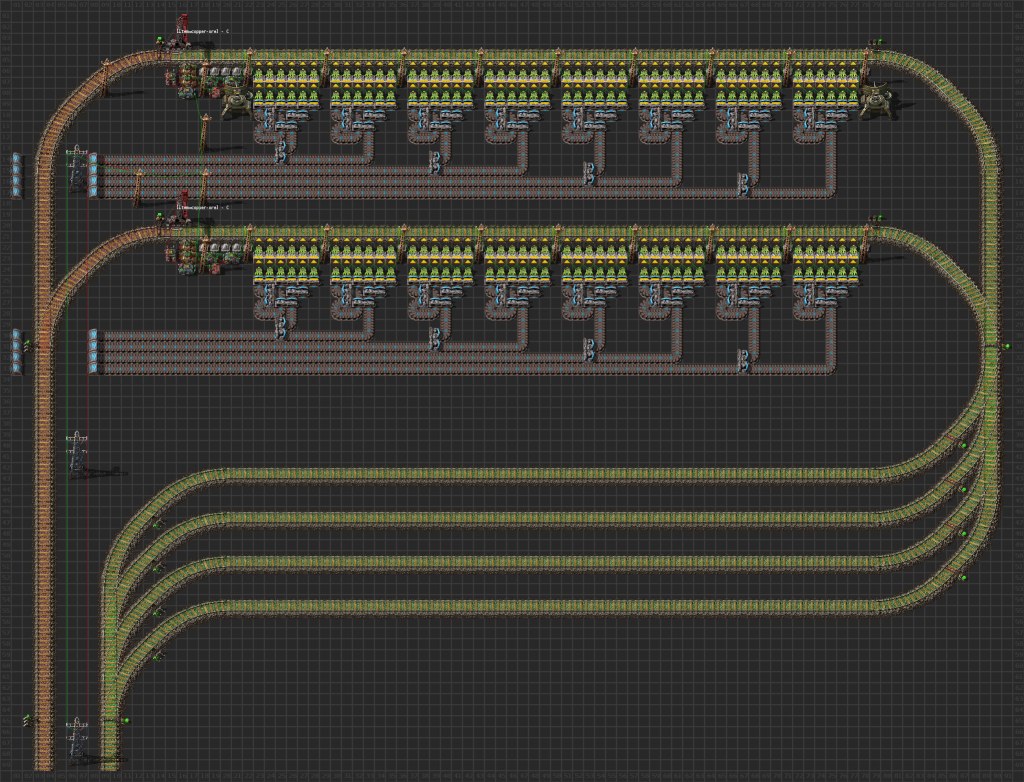Click the signal at the second stacker lane's right end
The image size is (1024, 782).
click(x=963, y=489)
